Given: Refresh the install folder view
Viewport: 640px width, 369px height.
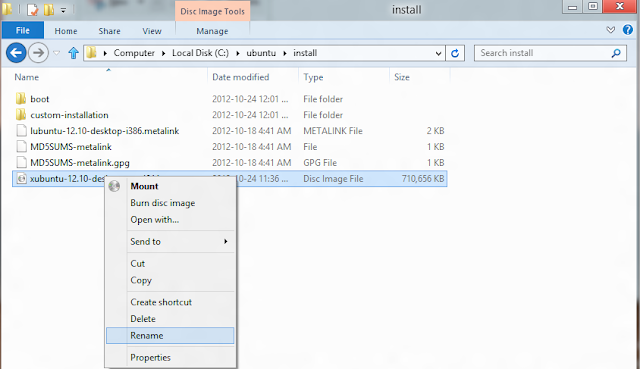Looking at the screenshot, I should [455, 53].
